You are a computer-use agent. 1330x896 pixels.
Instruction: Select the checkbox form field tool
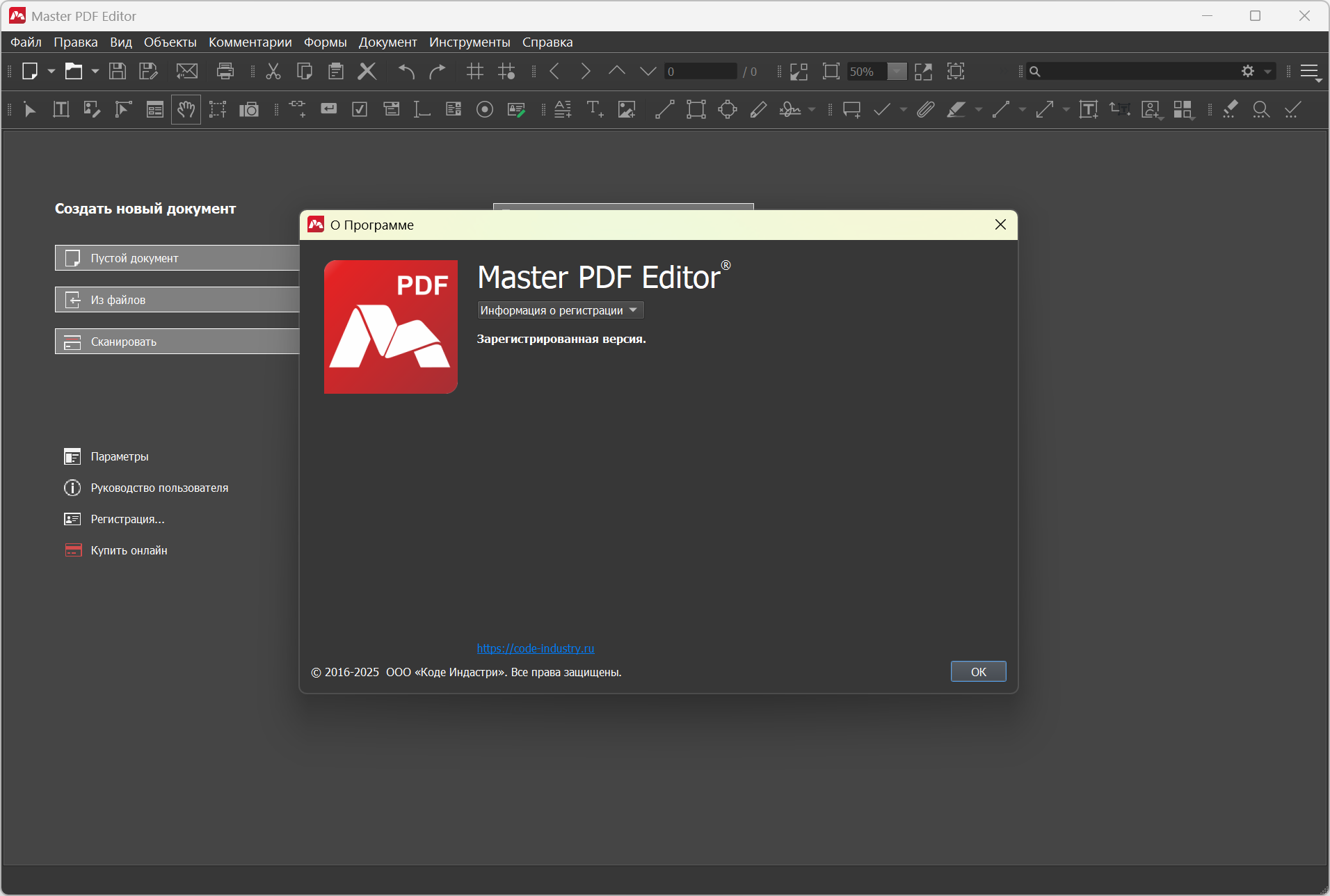360,109
